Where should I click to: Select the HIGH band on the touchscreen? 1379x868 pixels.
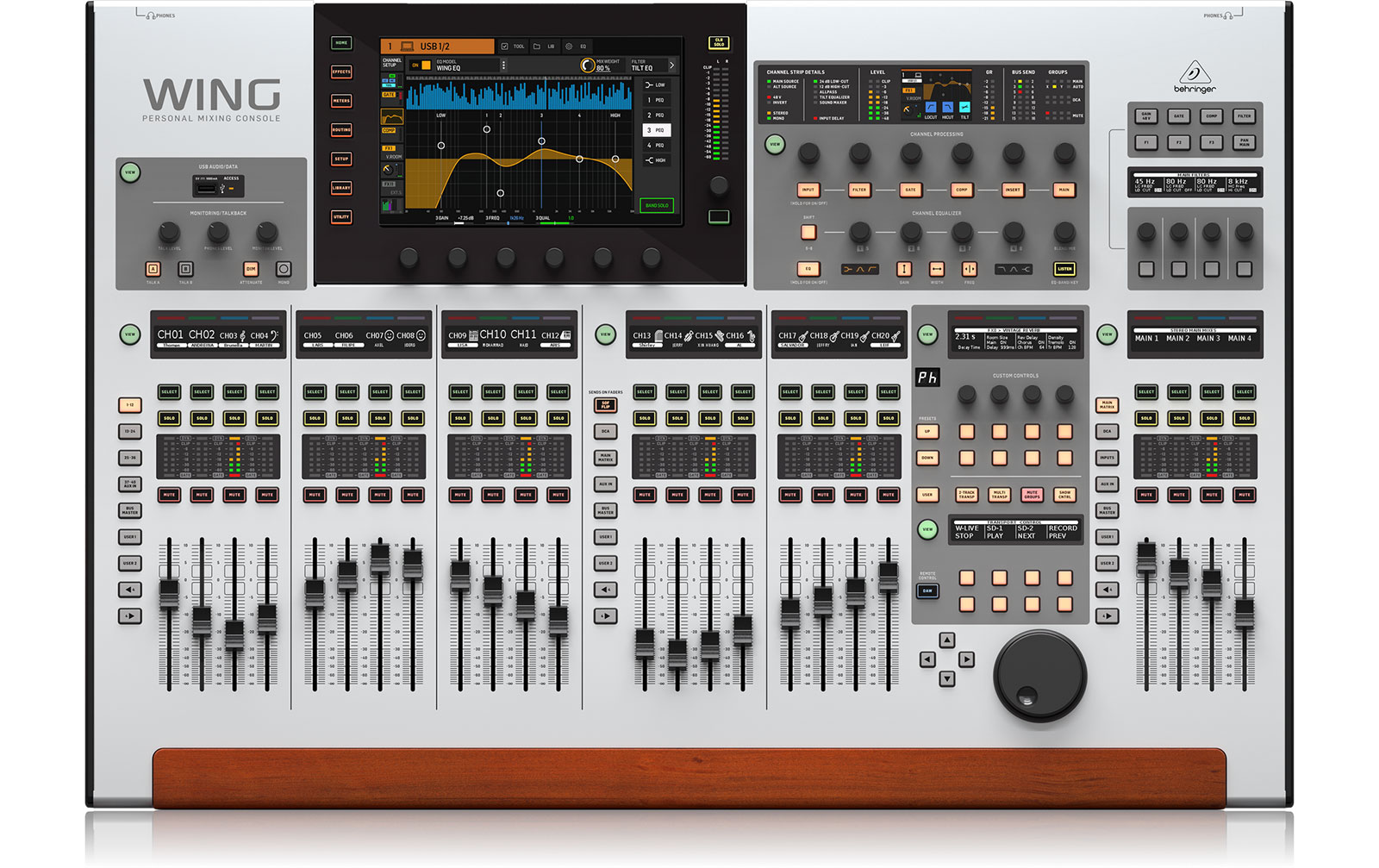(657, 160)
